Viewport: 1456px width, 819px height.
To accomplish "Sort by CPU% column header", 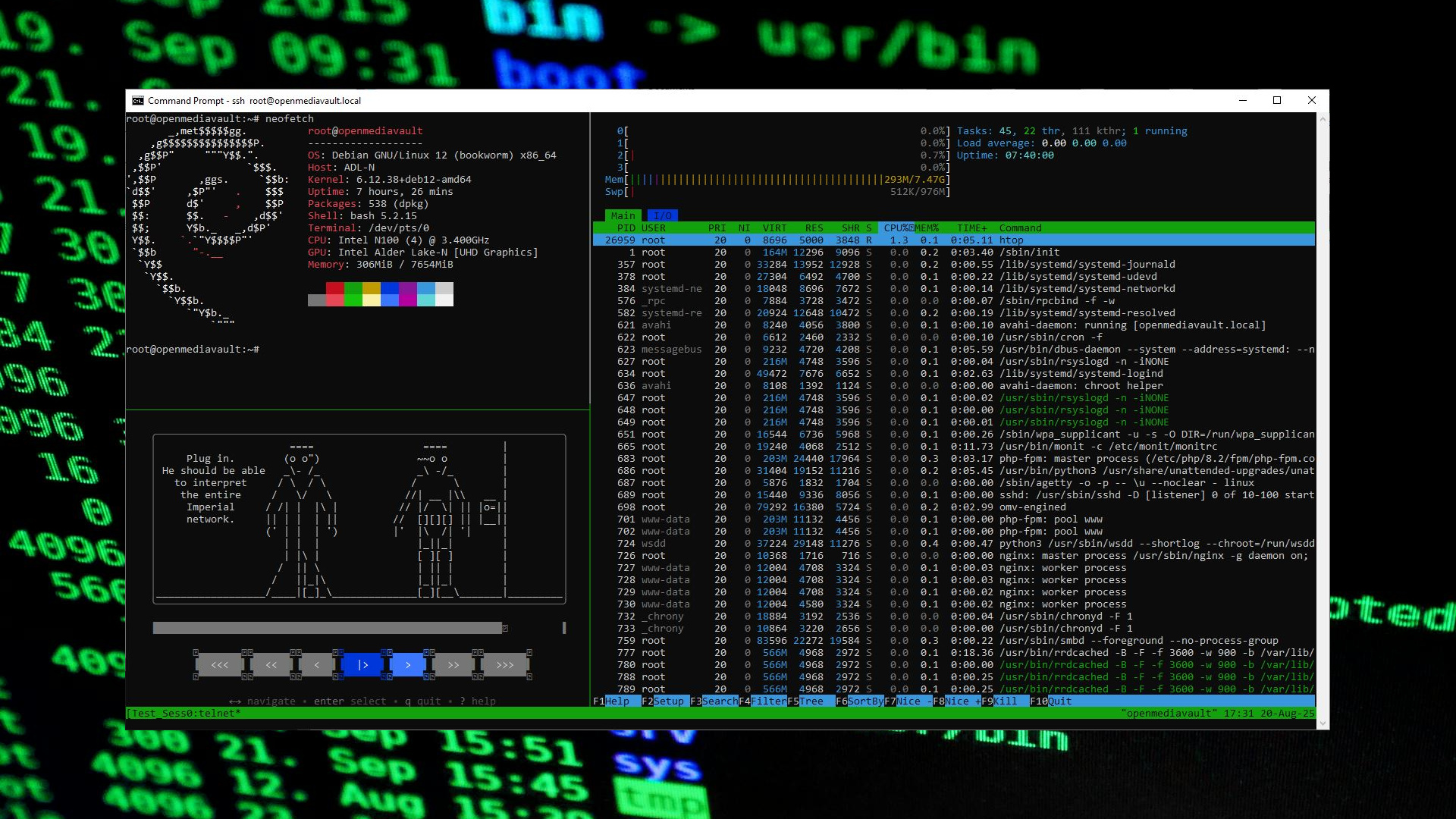I will pos(896,227).
